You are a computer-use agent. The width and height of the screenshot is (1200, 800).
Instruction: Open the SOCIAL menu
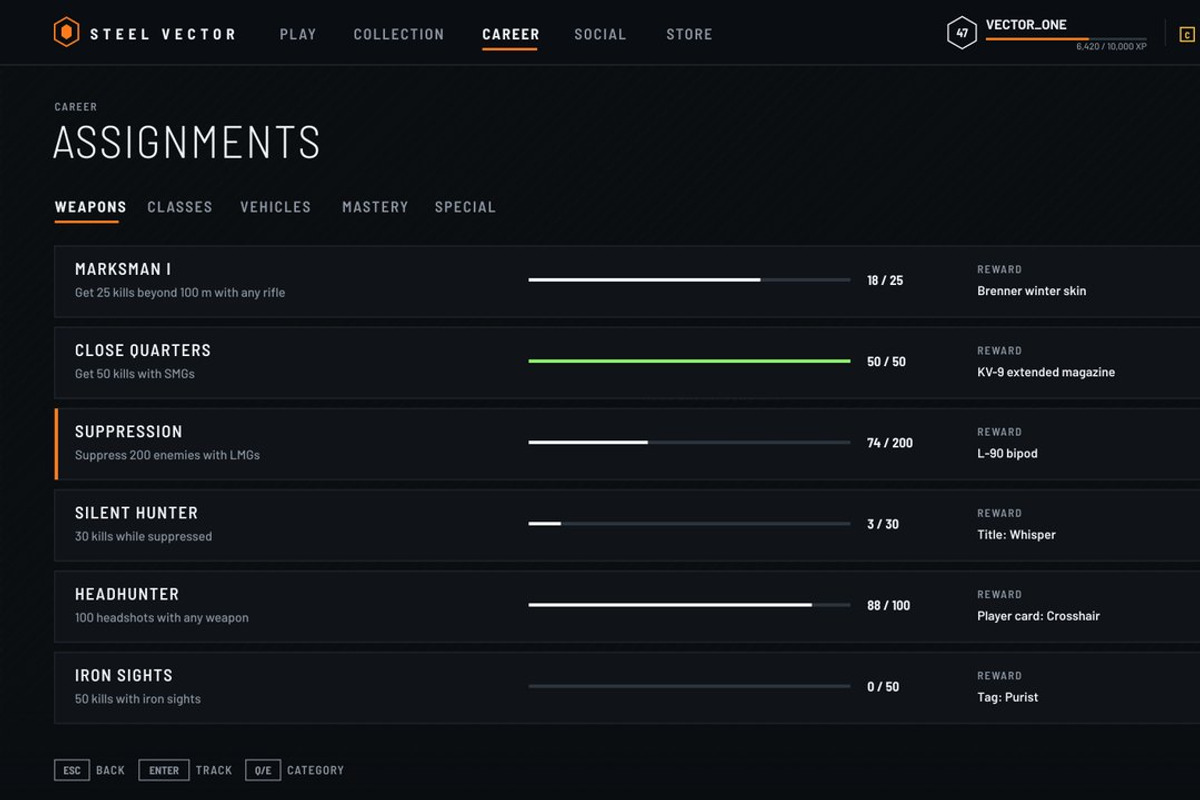tap(600, 34)
